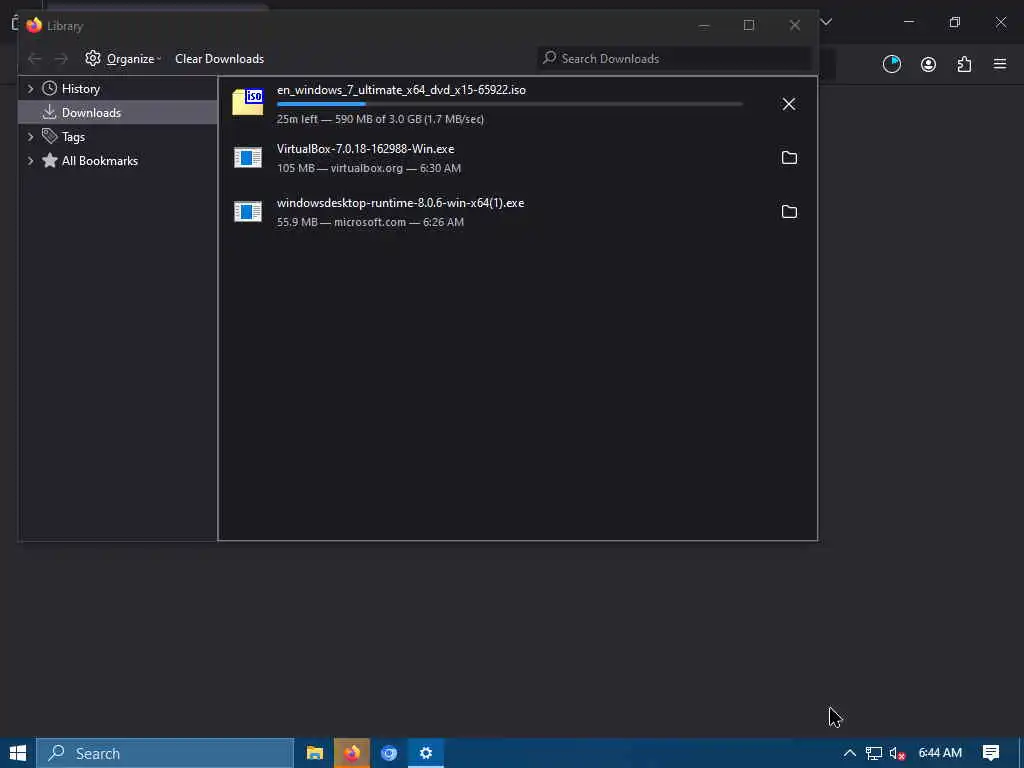This screenshot has width=1024, height=768.
Task: Click the VirtualBox exe file icon
Action: tap(248, 157)
